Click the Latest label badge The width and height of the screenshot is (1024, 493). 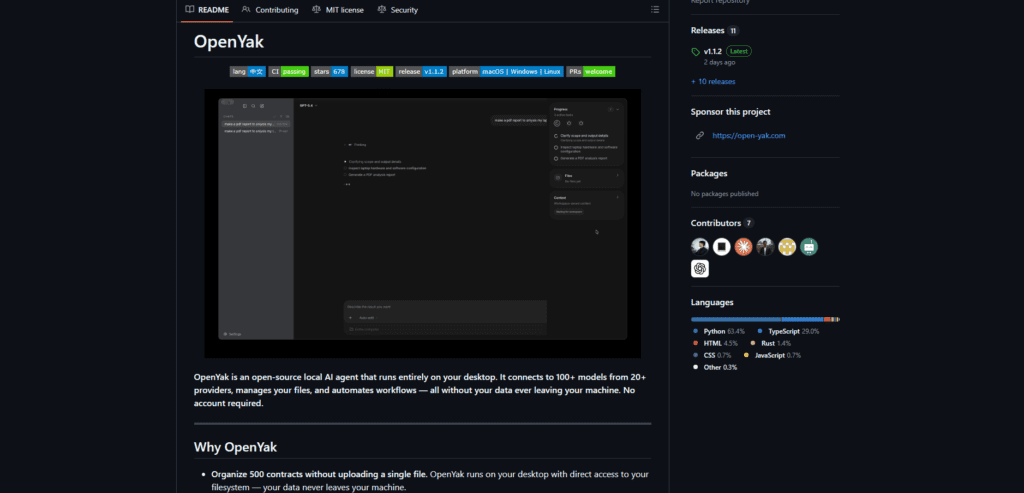(x=739, y=51)
